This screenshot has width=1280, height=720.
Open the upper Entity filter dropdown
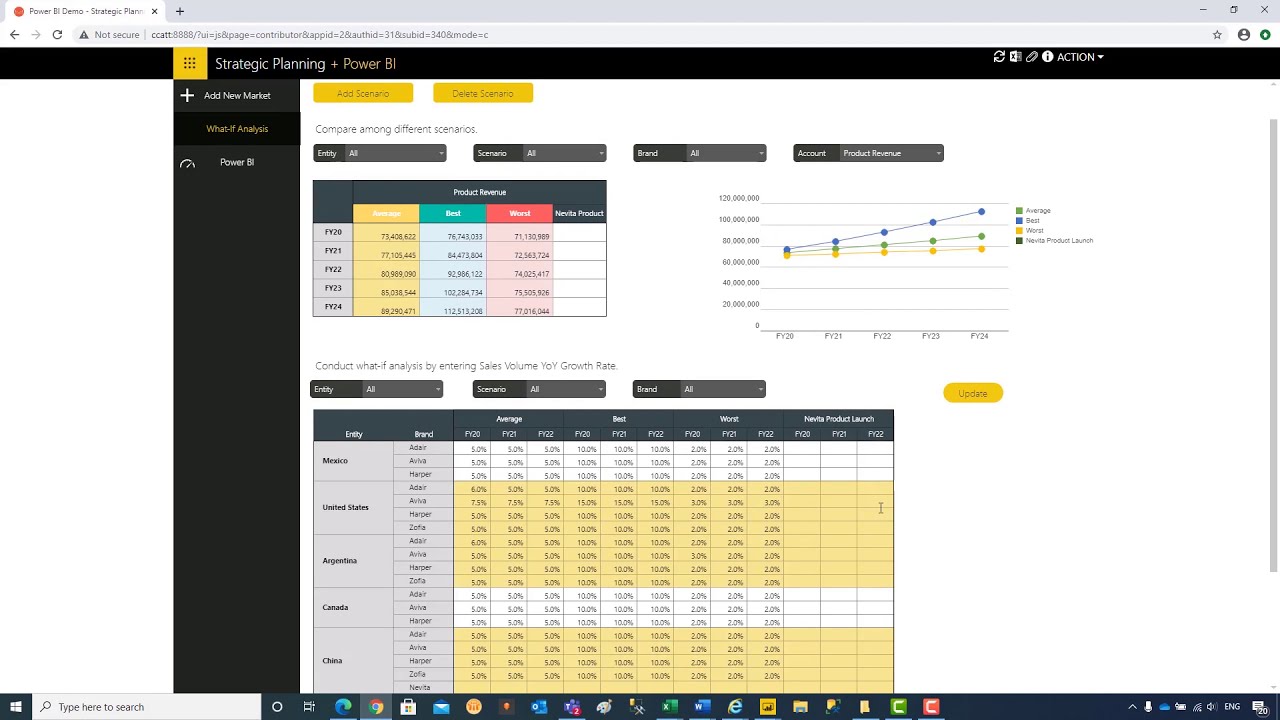(380, 153)
